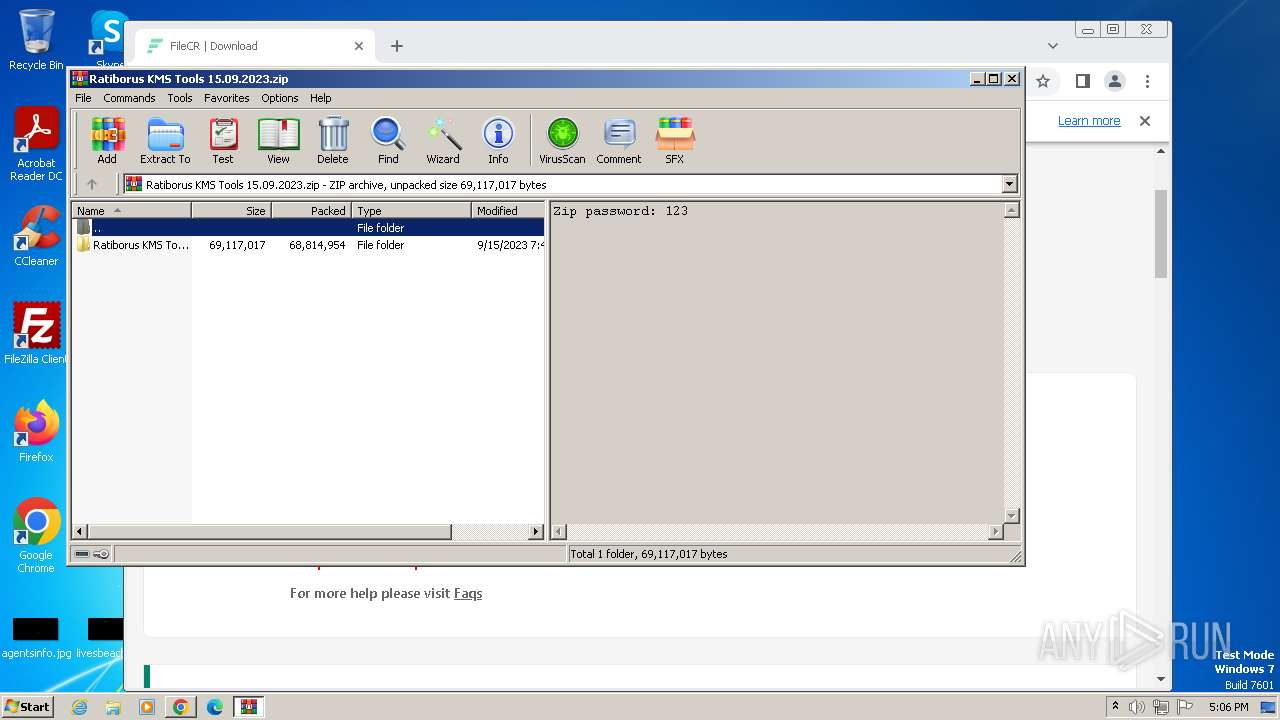Close the FileCR Download tab
The height and width of the screenshot is (720, 1280).
click(x=359, y=46)
